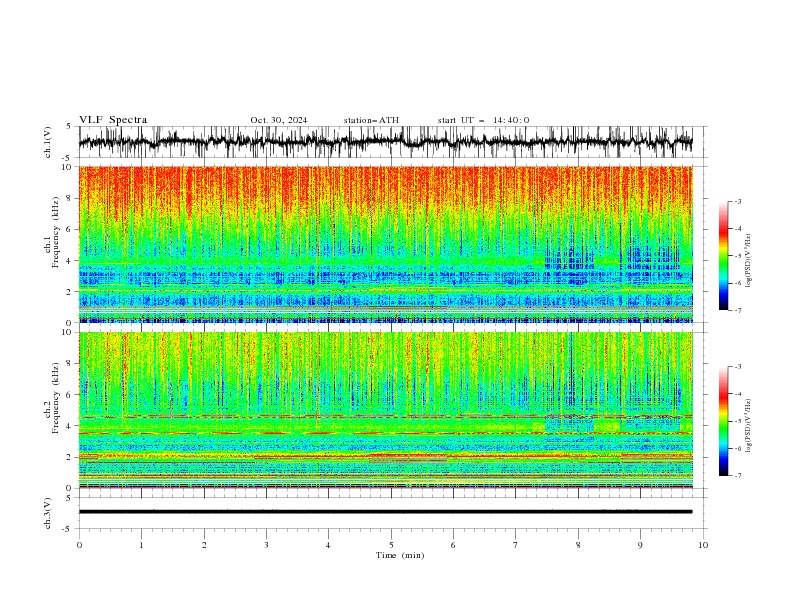Click the "8" tick on the time axis

(578, 545)
